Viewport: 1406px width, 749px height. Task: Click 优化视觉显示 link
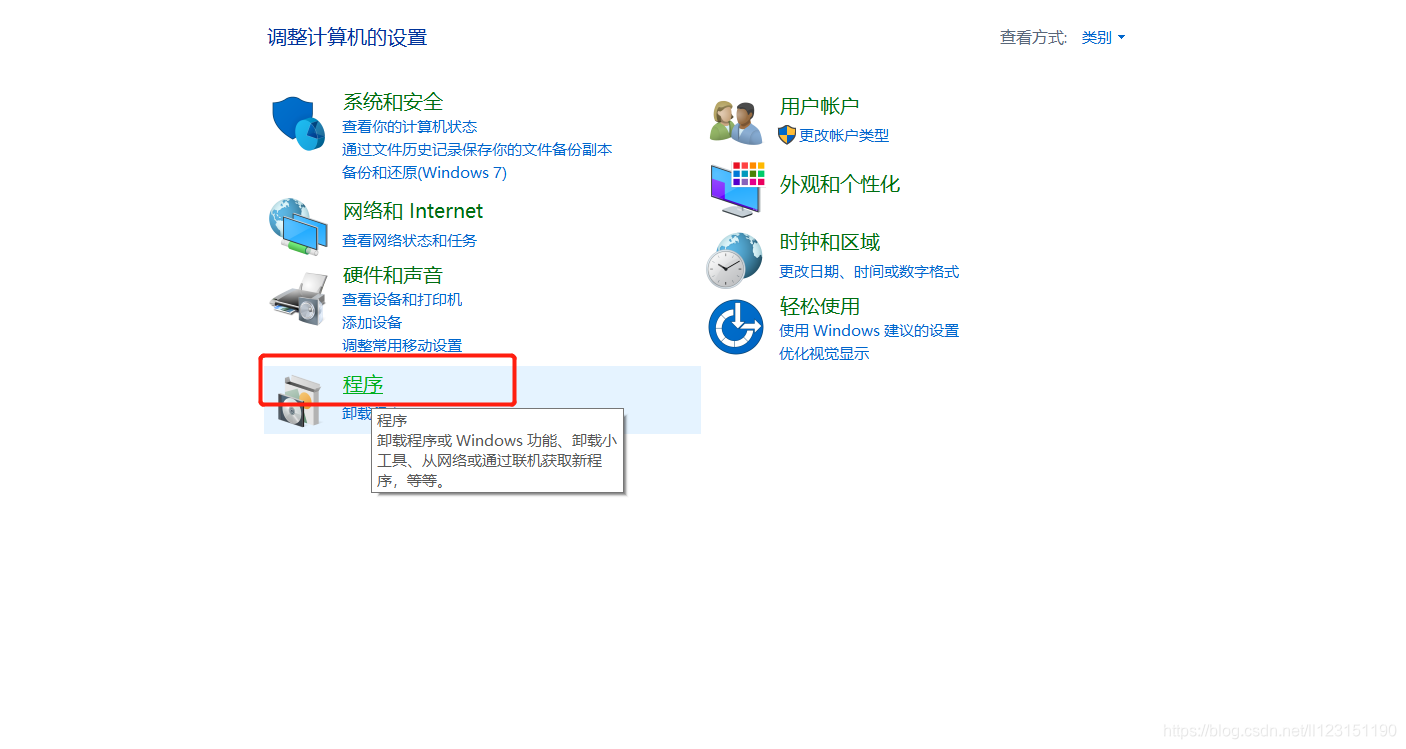click(824, 354)
